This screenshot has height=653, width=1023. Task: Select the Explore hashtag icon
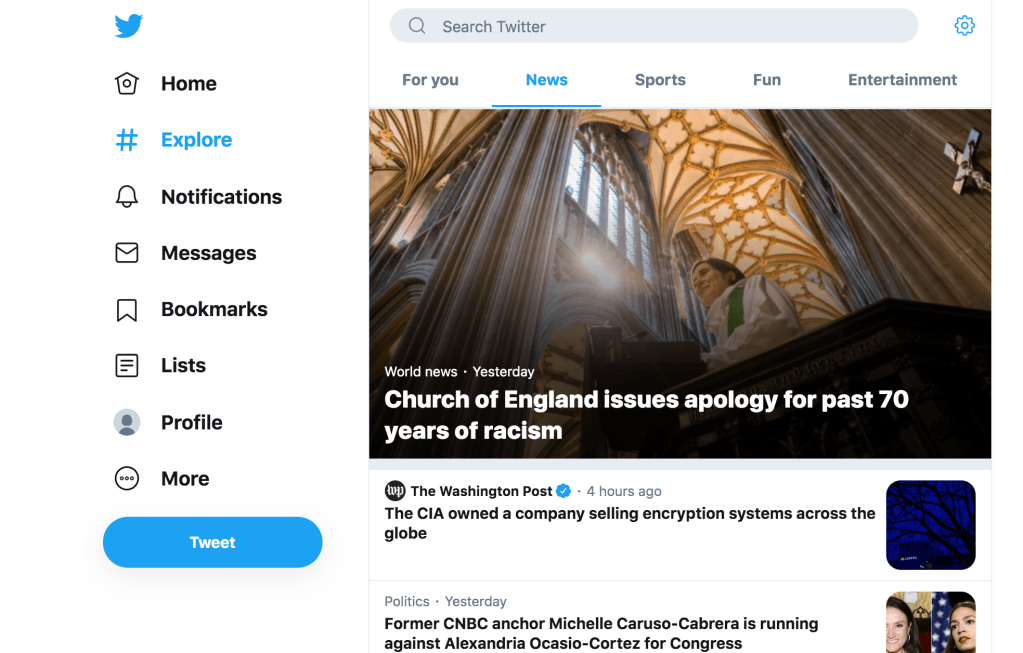click(x=127, y=140)
